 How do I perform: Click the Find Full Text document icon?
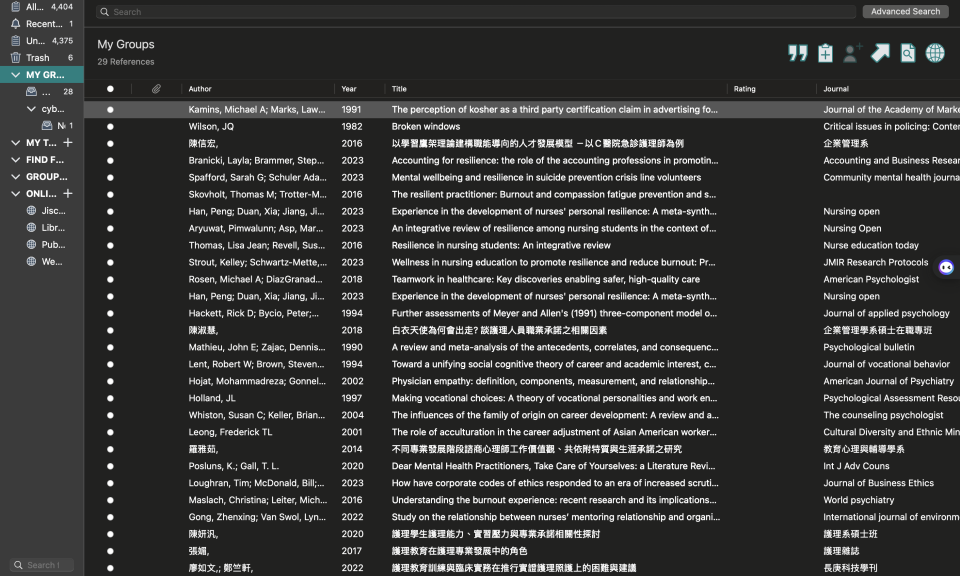point(907,53)
